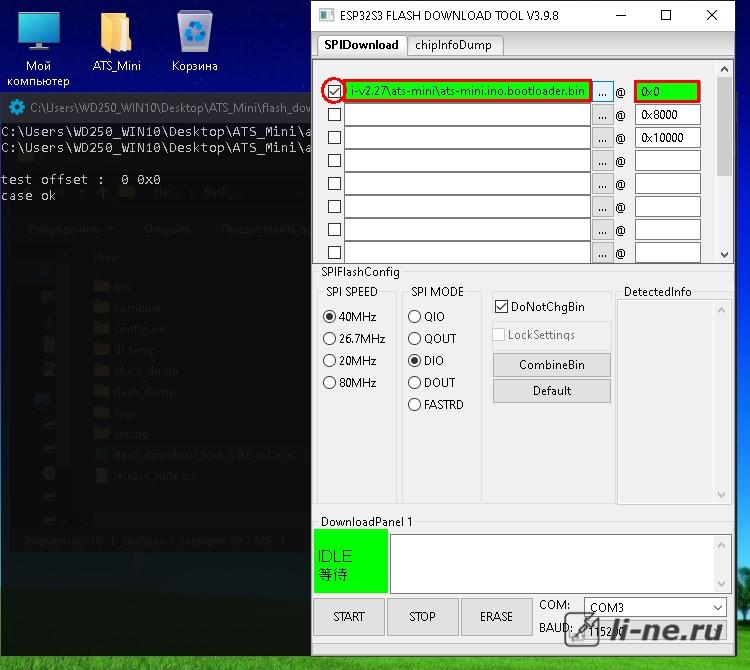Click download log scrollbar down arrow
This screenshot has width=750, height=670.
click(721, 583)
